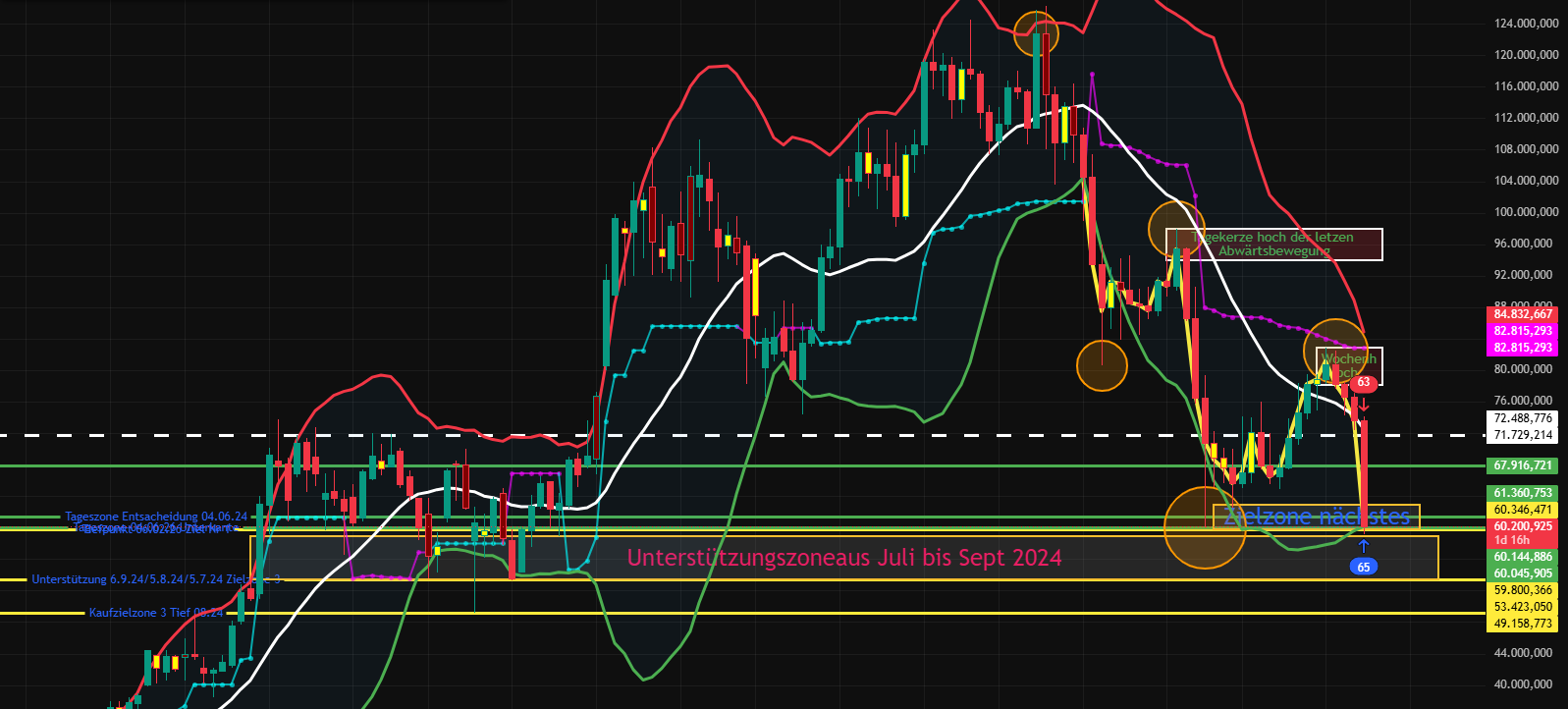Click the green 67.916,721 price label
The width and height of the screenshot is (1568, 709).
[1523, 465]
